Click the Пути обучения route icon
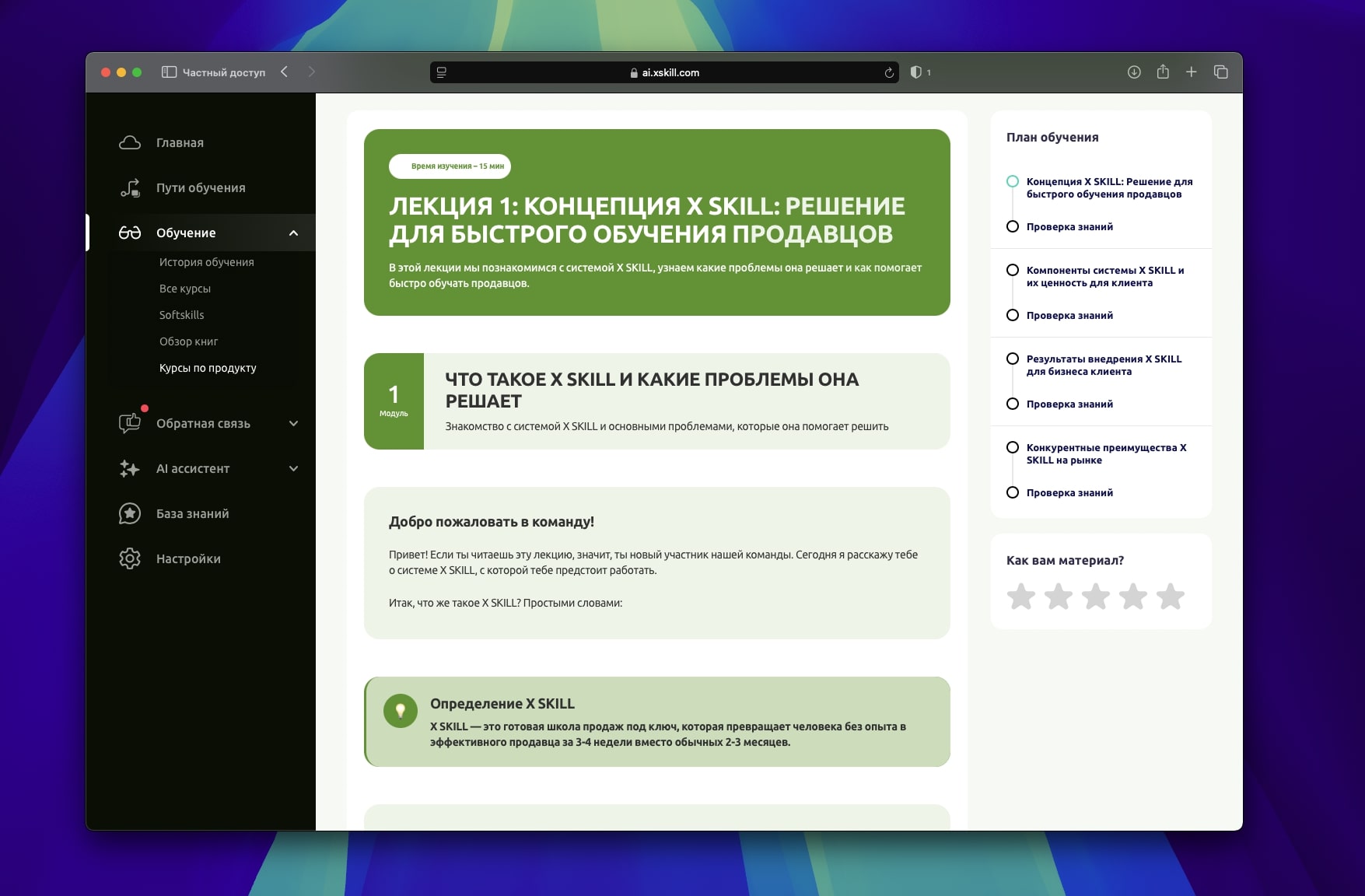The height and width of the screenshot is (896, 1365). [x=130, y=187]
